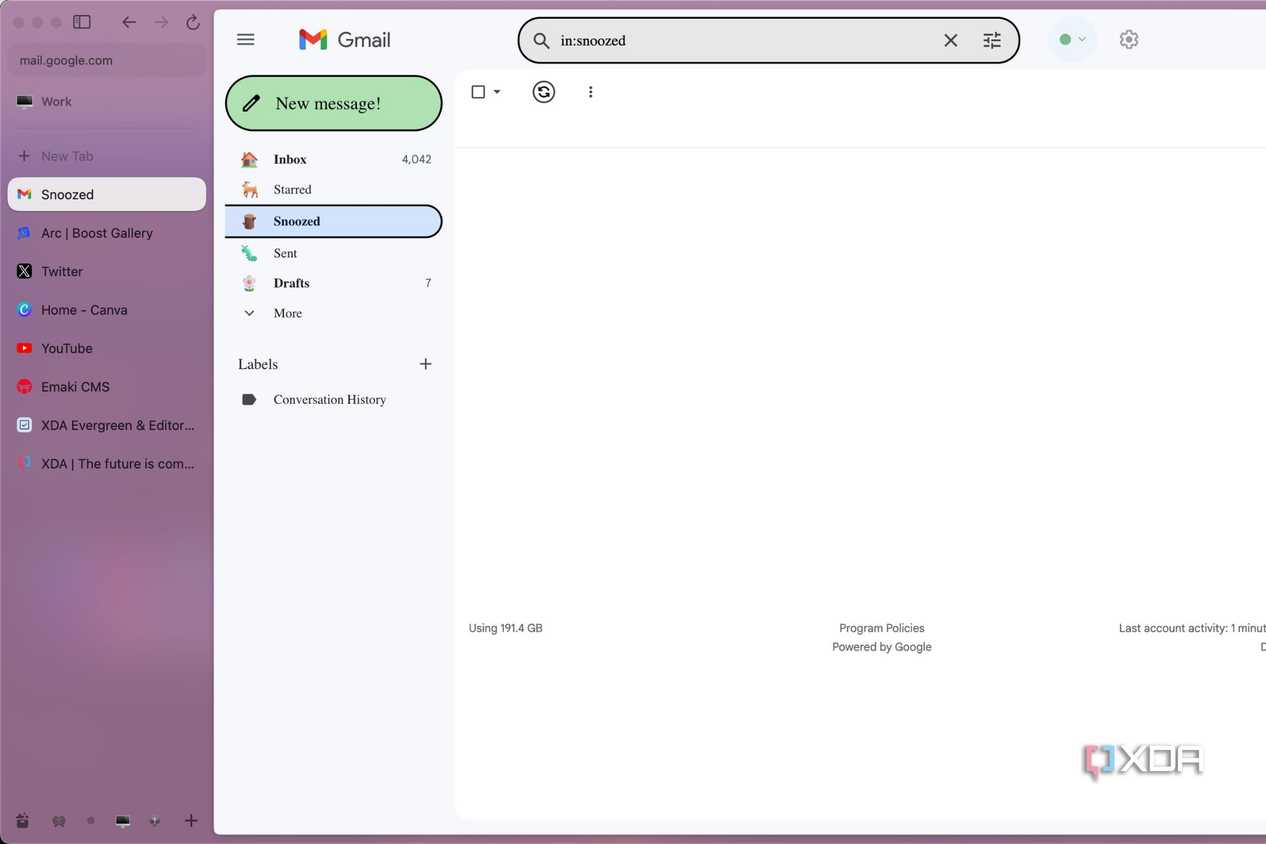Screen dimensions: 1266x844
Task: Click the search magnifier icon
Action: 541,41
